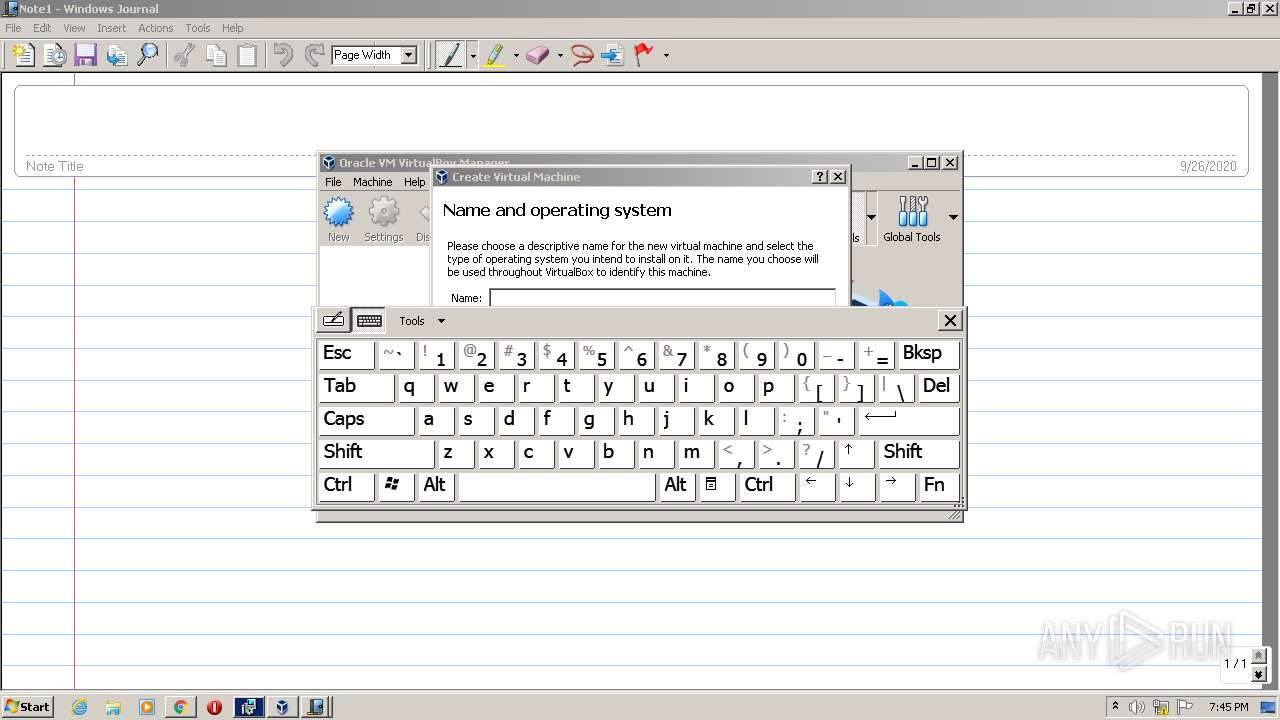This screenshot has height=720, width=1280.
Task: Tap the Del key on on-screen keyboard
Action: (x=939, y=387)
